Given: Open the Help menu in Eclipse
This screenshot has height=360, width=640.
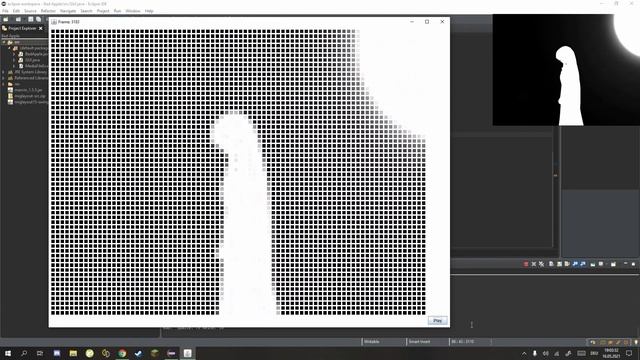Looking at the screenshot, I should tap(149, 11).
